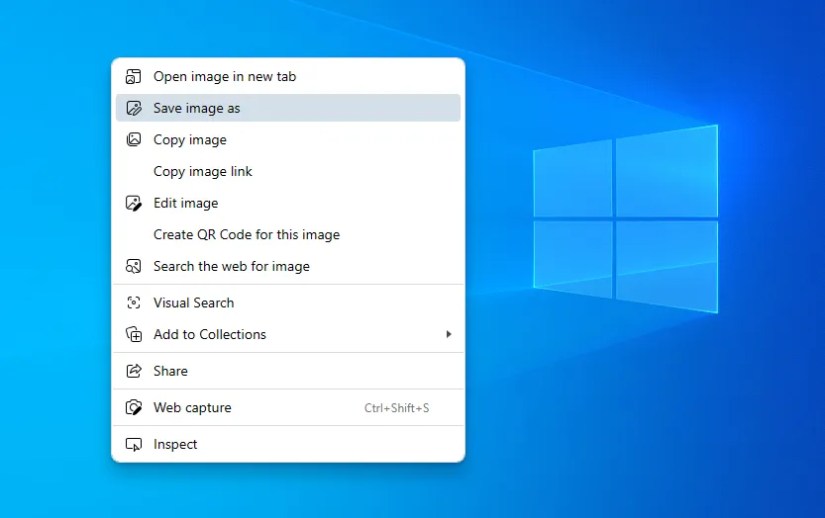Click the Windows logo in the wallpaper image
The width and height of the screenshot is (825, 518).
626,219
